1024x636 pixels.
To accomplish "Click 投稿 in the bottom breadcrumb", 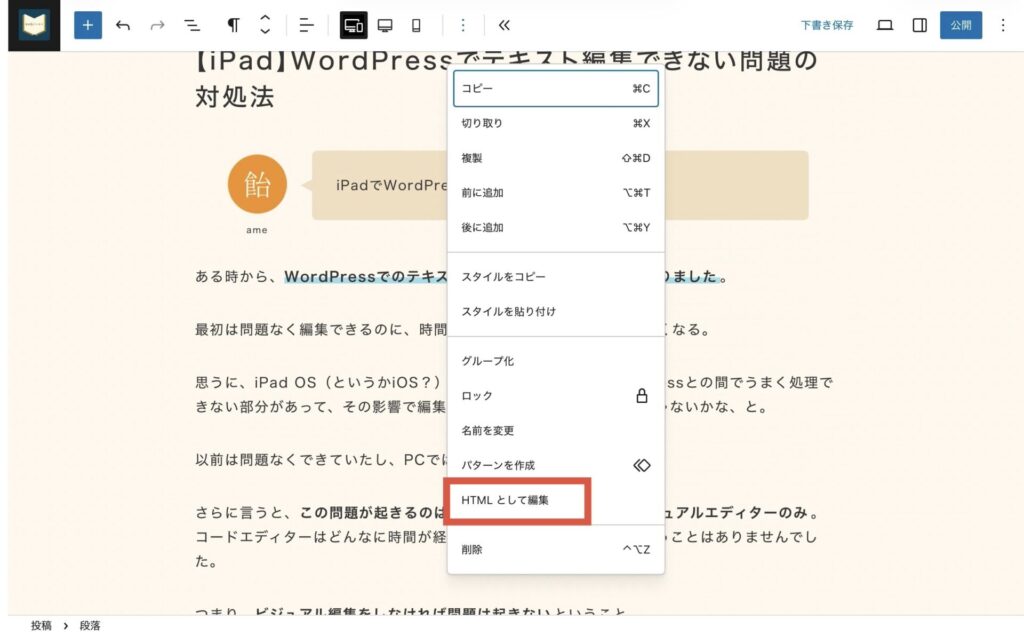I will [41, 625].
